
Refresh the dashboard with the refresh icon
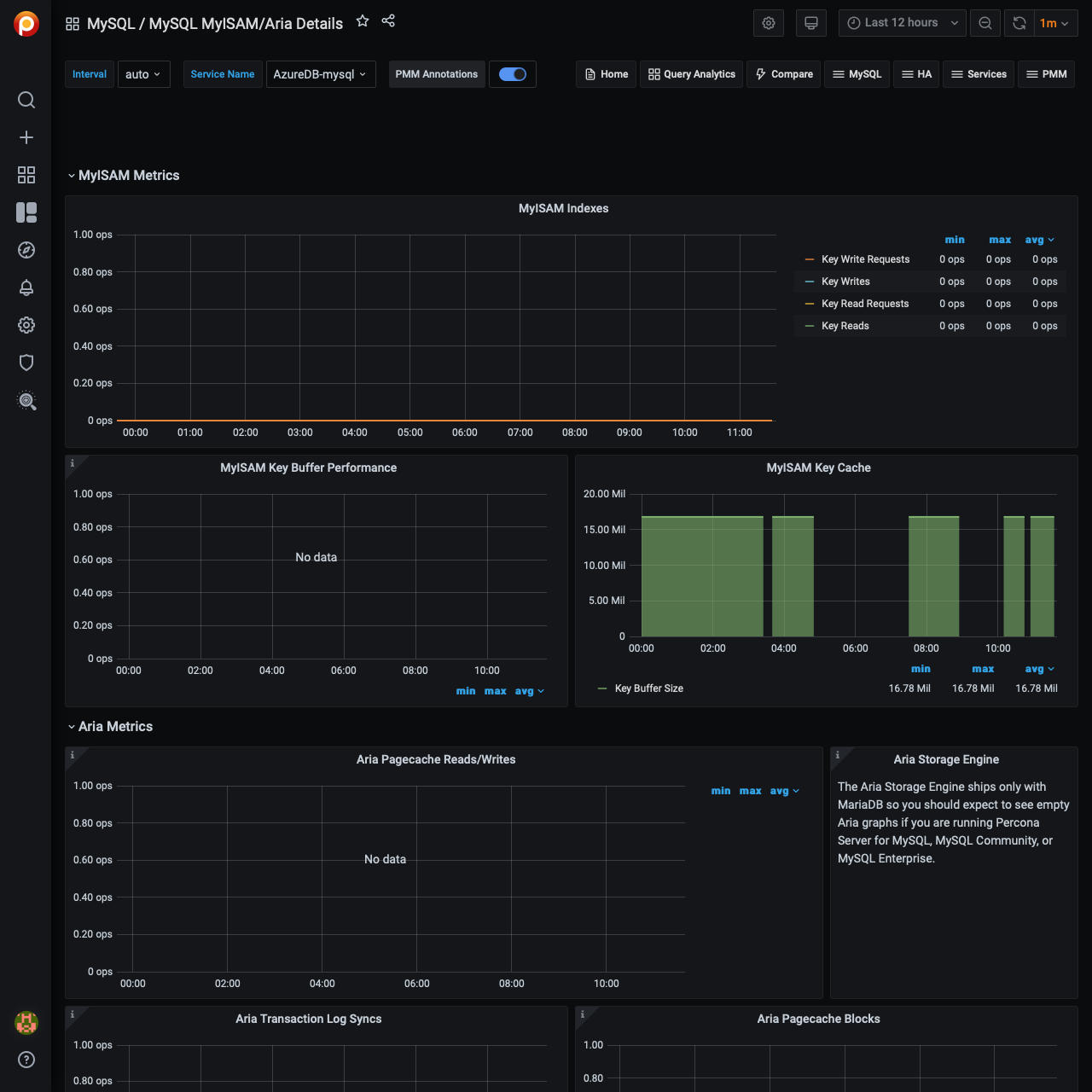click(1019, 23)
